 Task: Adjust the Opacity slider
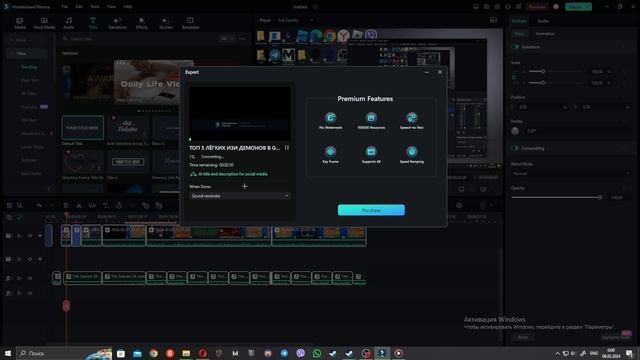point(557,198)
